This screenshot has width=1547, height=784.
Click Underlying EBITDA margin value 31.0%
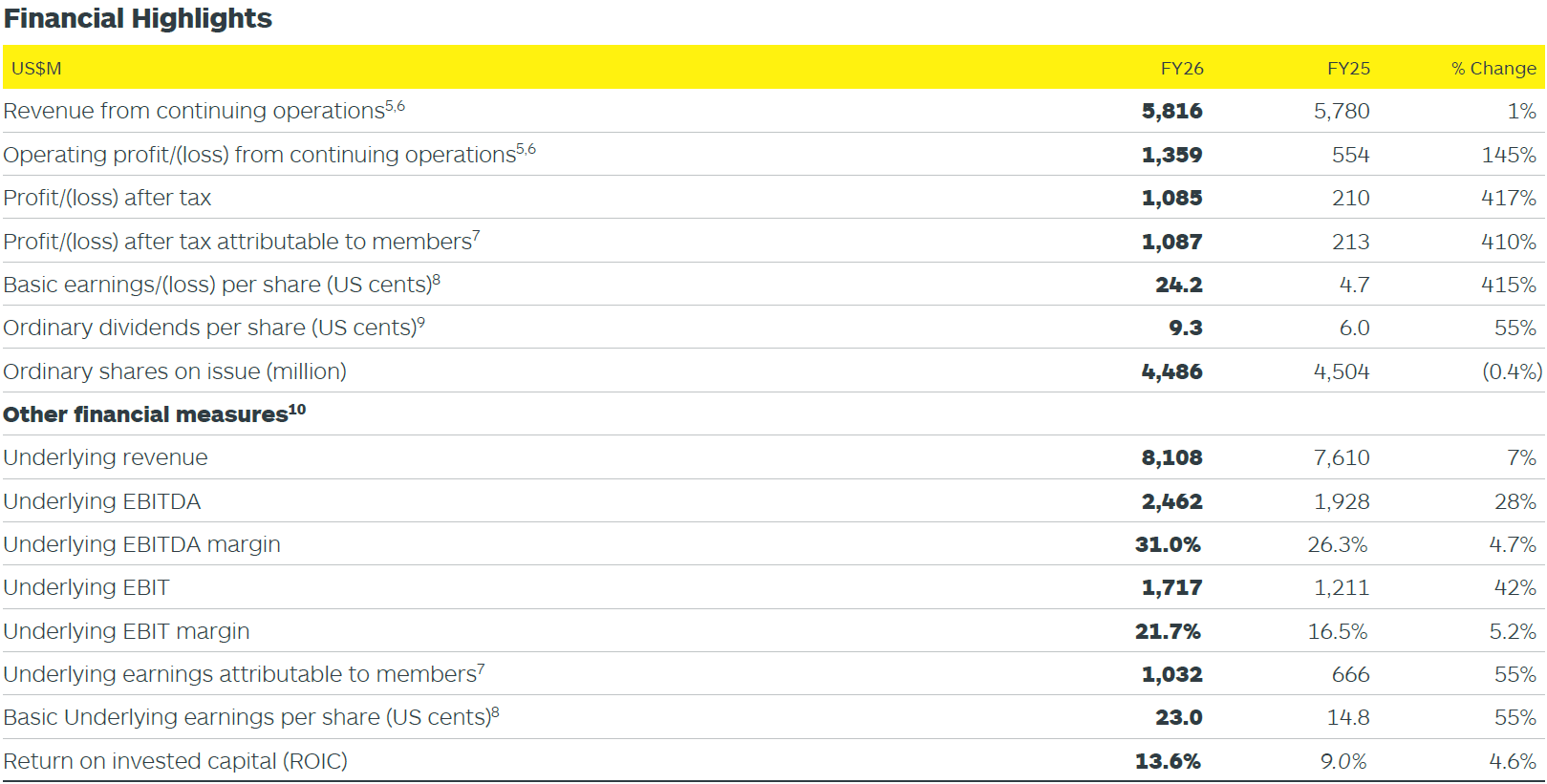1168,544
